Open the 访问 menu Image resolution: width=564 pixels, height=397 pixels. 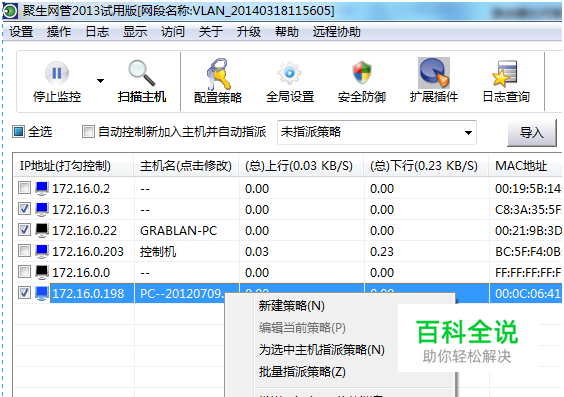[x=173, y=32]
